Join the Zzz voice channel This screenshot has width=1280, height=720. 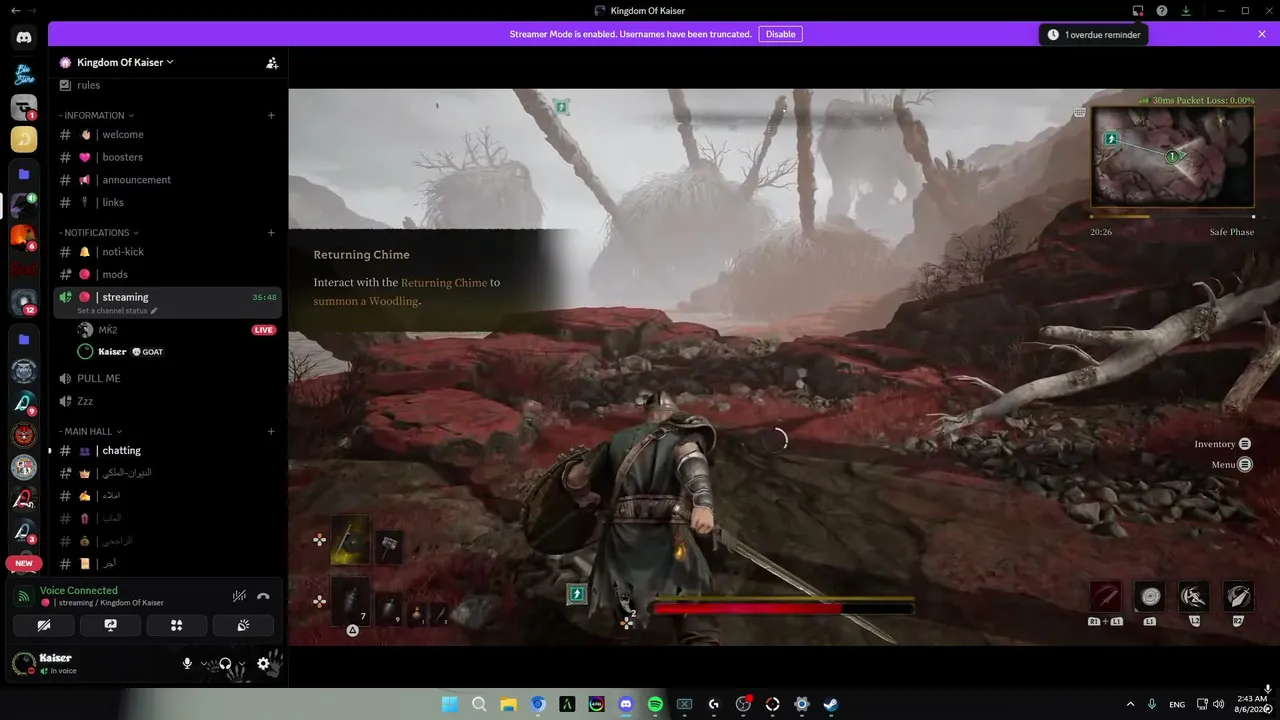click(167, 401)
